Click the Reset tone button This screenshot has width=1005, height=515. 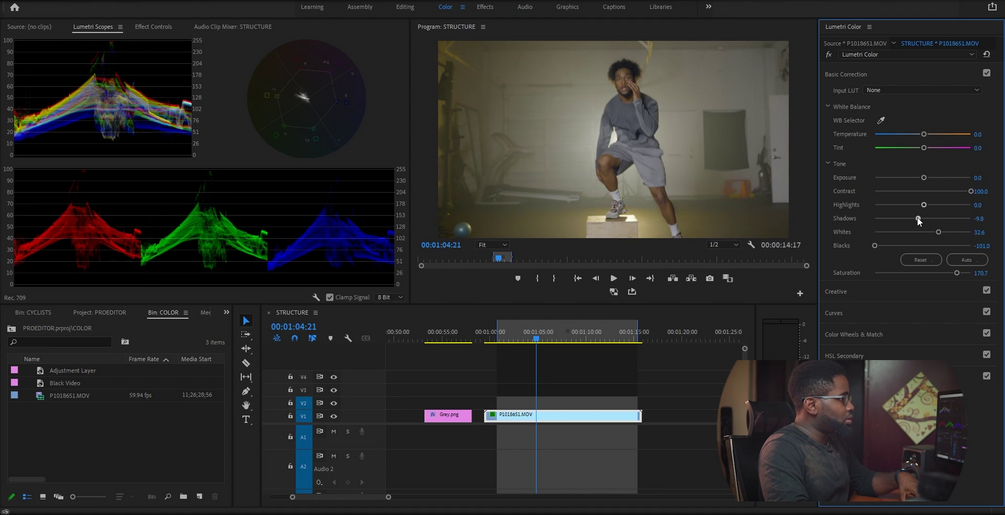click(920, 259)
